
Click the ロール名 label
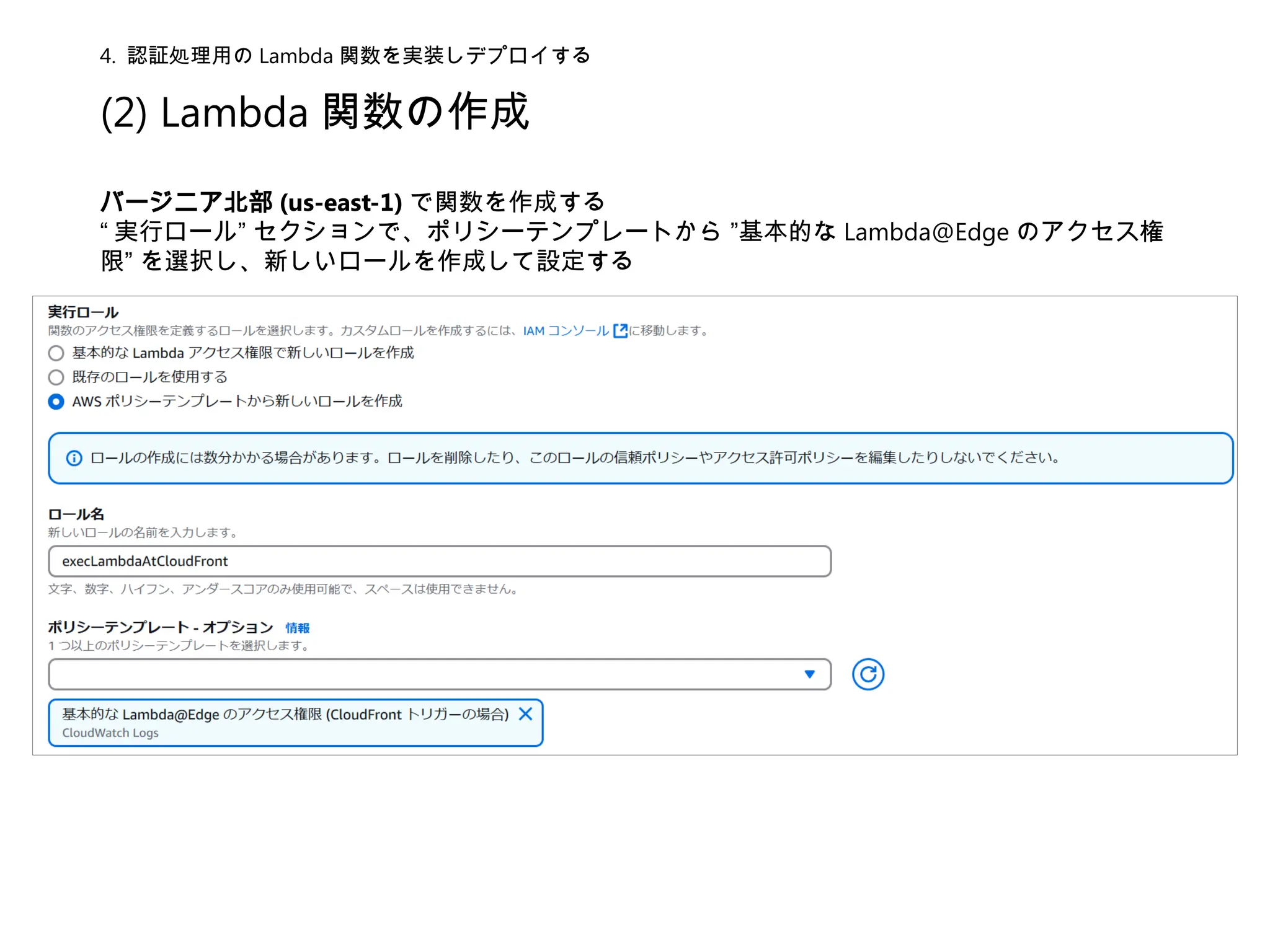pos(76,514)
